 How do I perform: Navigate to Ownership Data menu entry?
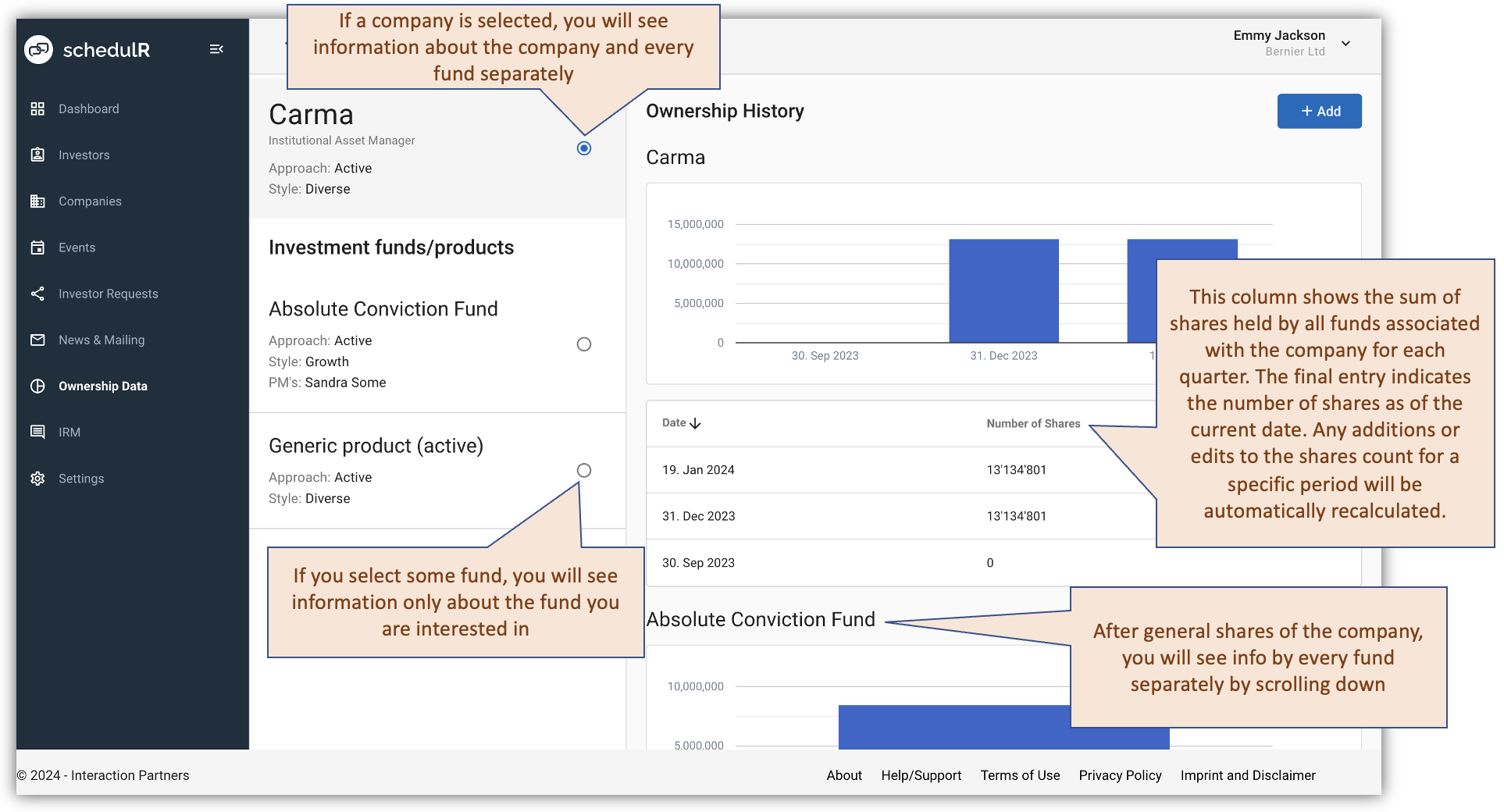click(103, 386)
